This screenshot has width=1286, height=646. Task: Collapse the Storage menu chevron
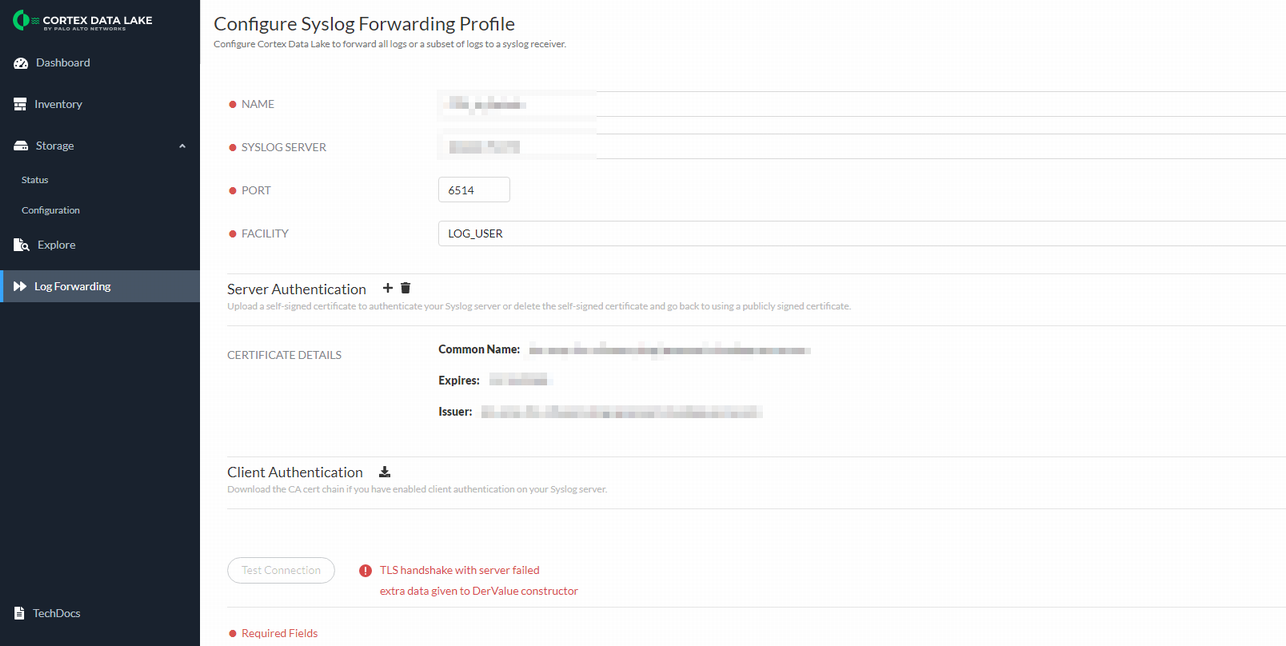[x=182, y=146]
